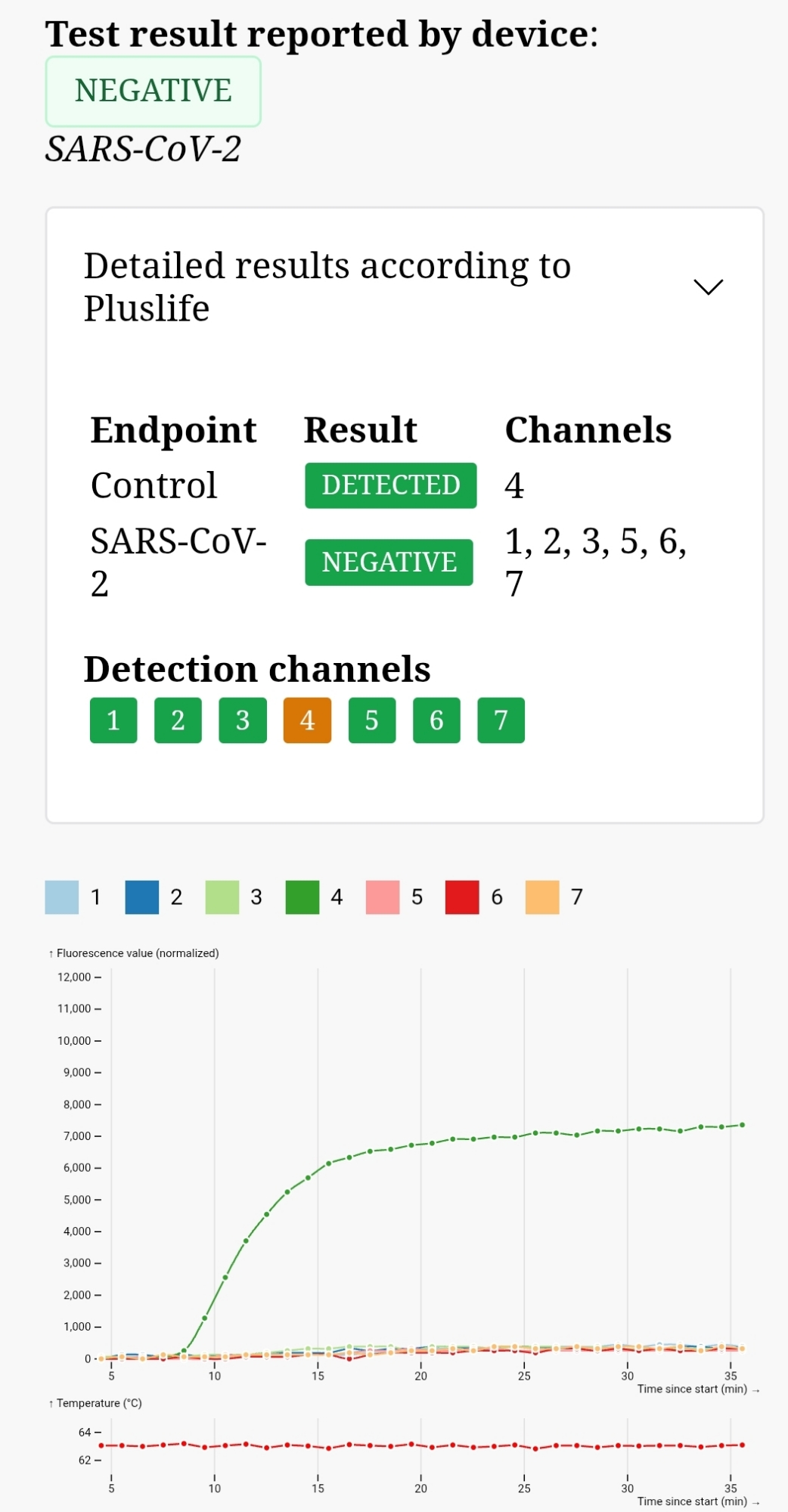Select orange detection channel 4 badge

pyautogui.click(x=307, y=720)
